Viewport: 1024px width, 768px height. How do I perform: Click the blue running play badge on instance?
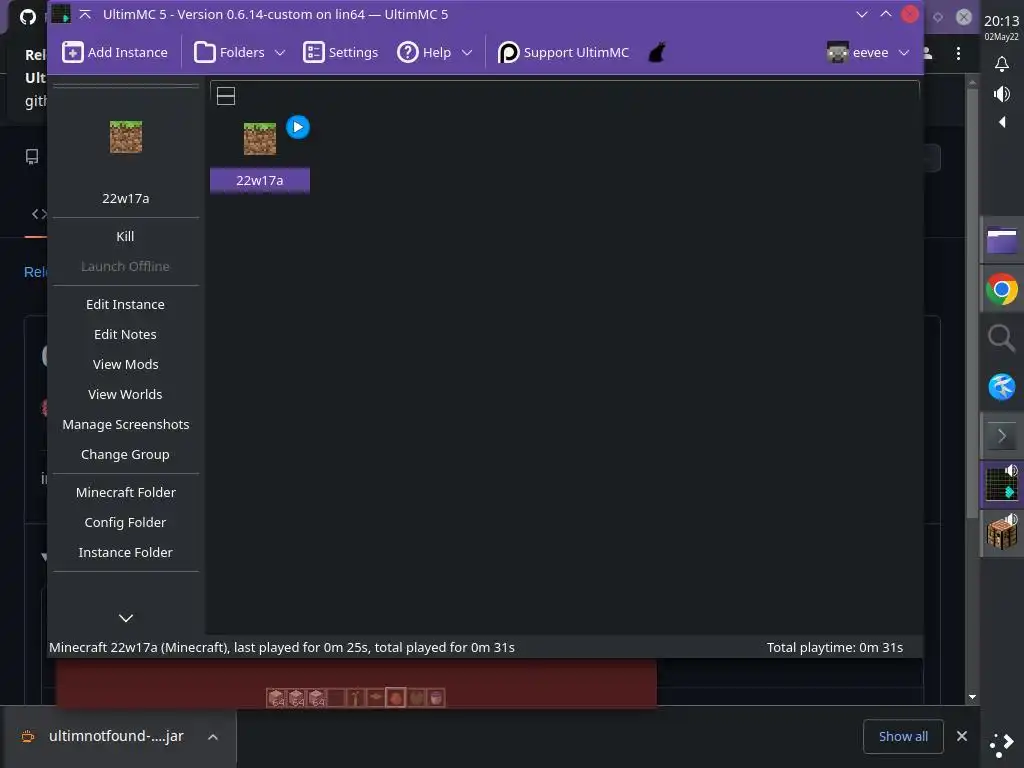[298, 127]
